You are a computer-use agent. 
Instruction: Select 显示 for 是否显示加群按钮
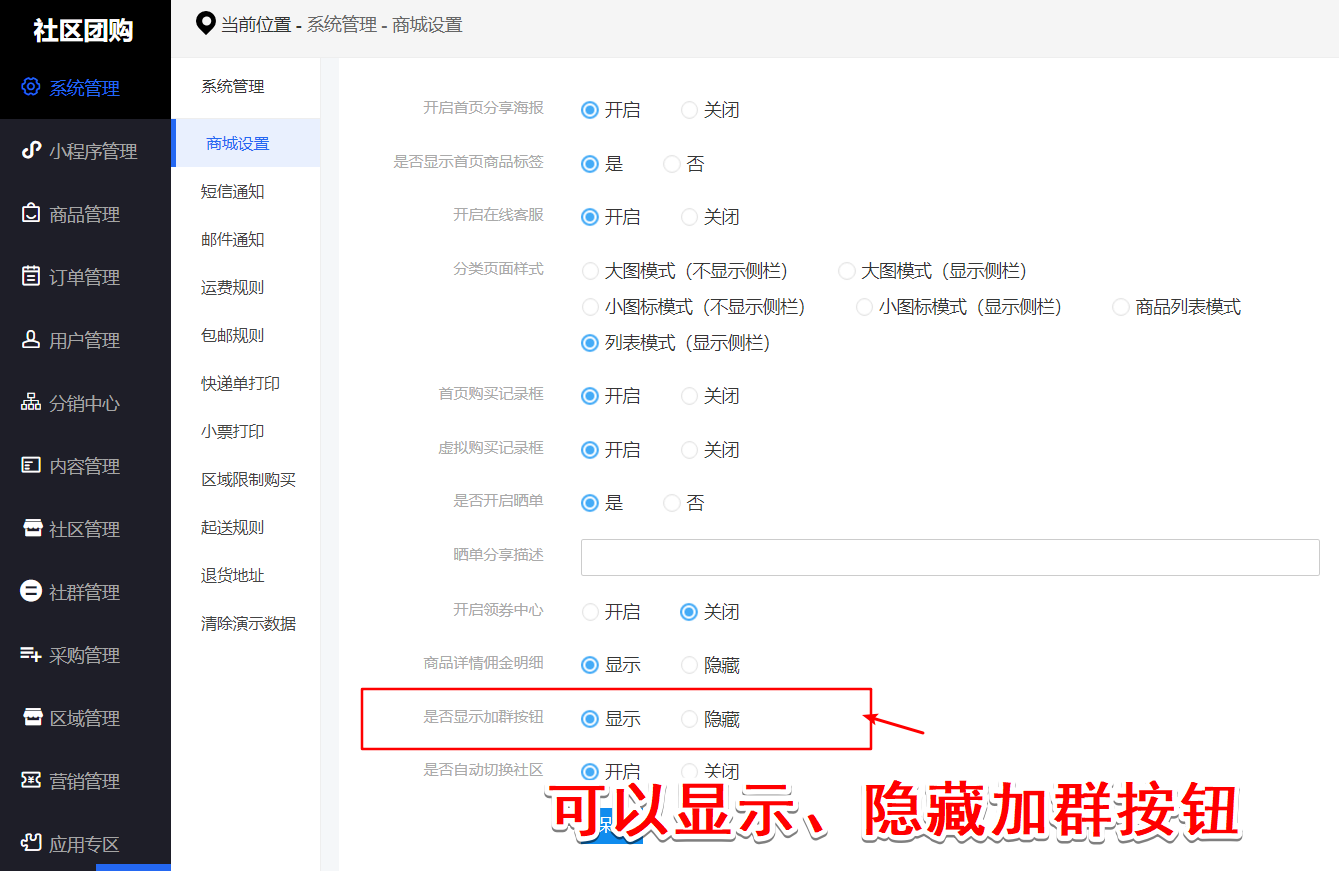[590, 719]
